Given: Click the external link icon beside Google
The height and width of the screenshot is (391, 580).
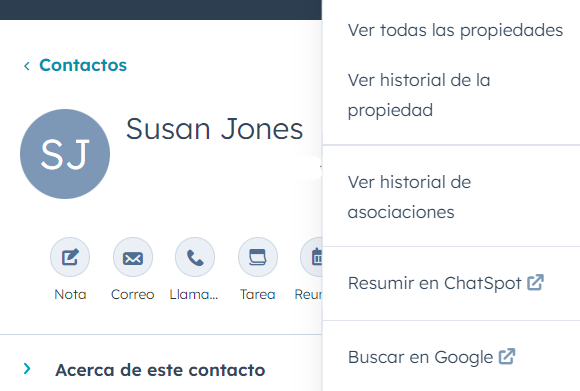Looking at the screenshot, I should coord(507,356).
